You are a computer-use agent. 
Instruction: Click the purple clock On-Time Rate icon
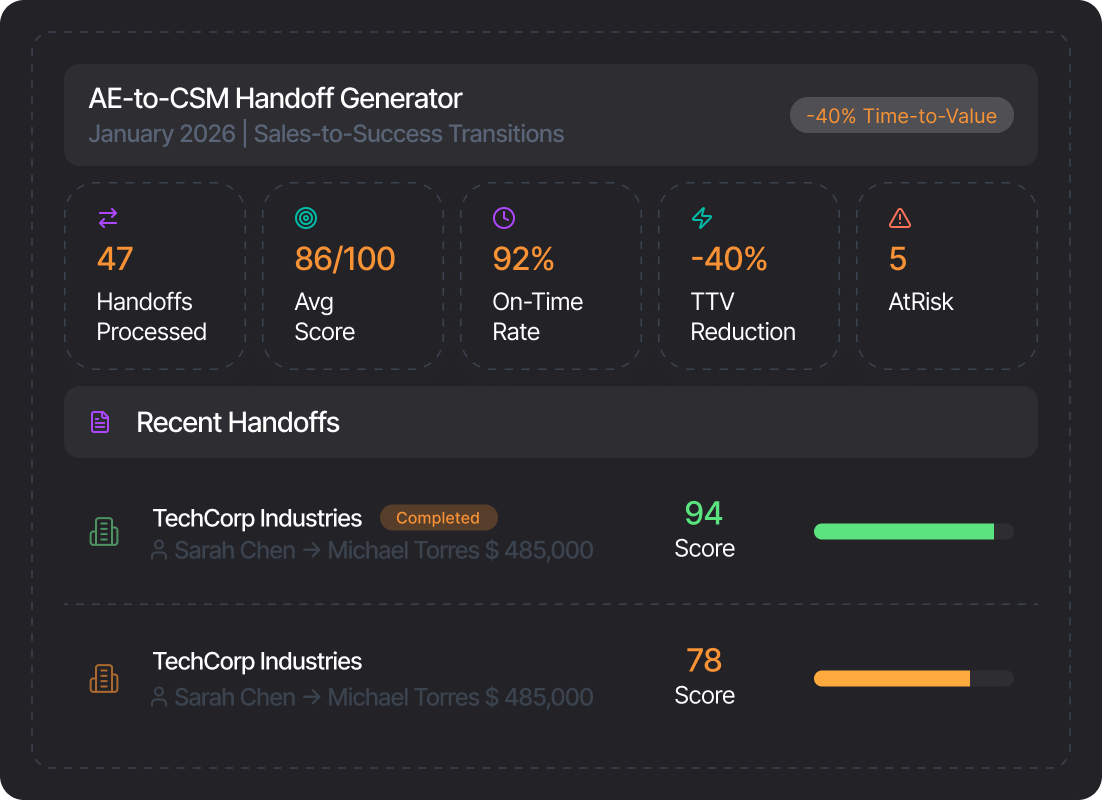pos(504,218)
